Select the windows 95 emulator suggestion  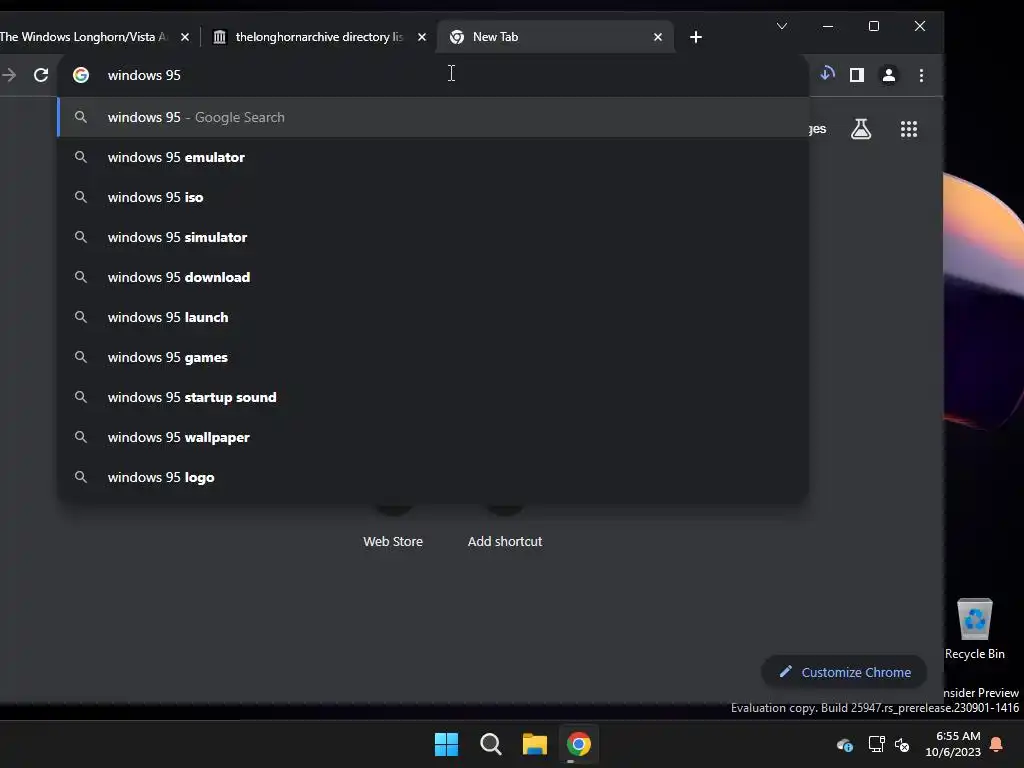pyautogui.click(x=433, y=157)
